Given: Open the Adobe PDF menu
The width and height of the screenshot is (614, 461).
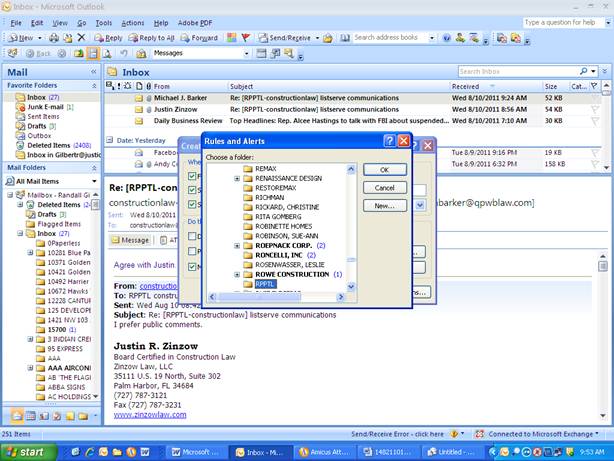Looking at the screenshot, I should [x=195, y=23].
